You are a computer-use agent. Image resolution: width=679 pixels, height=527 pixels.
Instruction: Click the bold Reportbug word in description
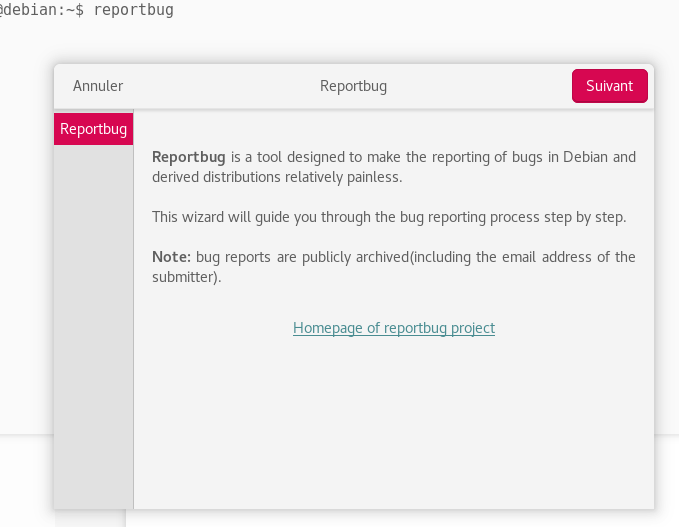click(x=189, y=157)
